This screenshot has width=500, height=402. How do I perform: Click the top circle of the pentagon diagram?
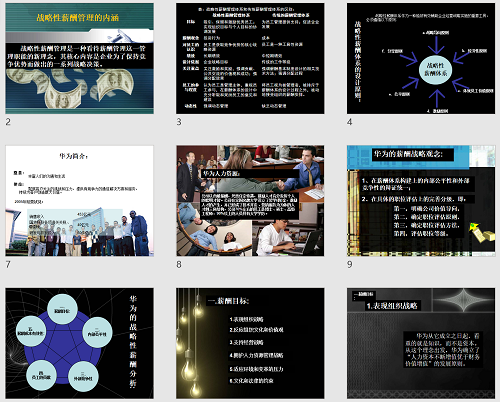pos(63,309)
